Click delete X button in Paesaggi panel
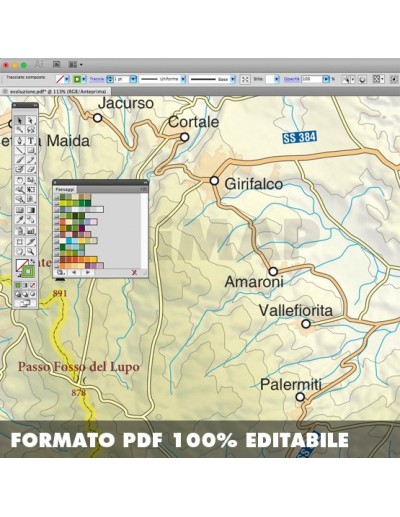Viewport: 400px width, 517px height. click(134, 272)
